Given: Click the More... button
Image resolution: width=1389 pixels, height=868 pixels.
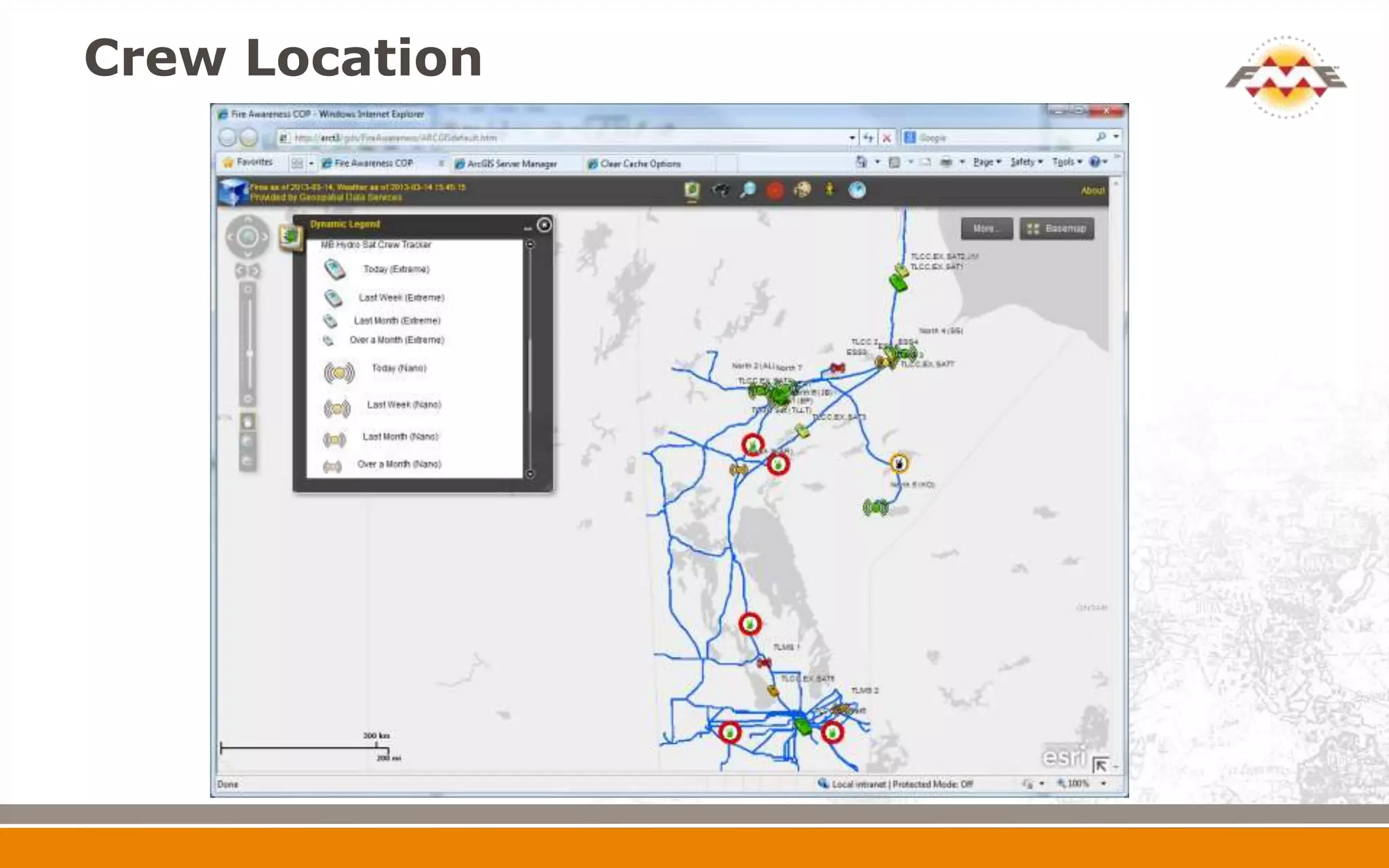Looking at the screenshot, I should pyautogui.click(x=986, y=229).
